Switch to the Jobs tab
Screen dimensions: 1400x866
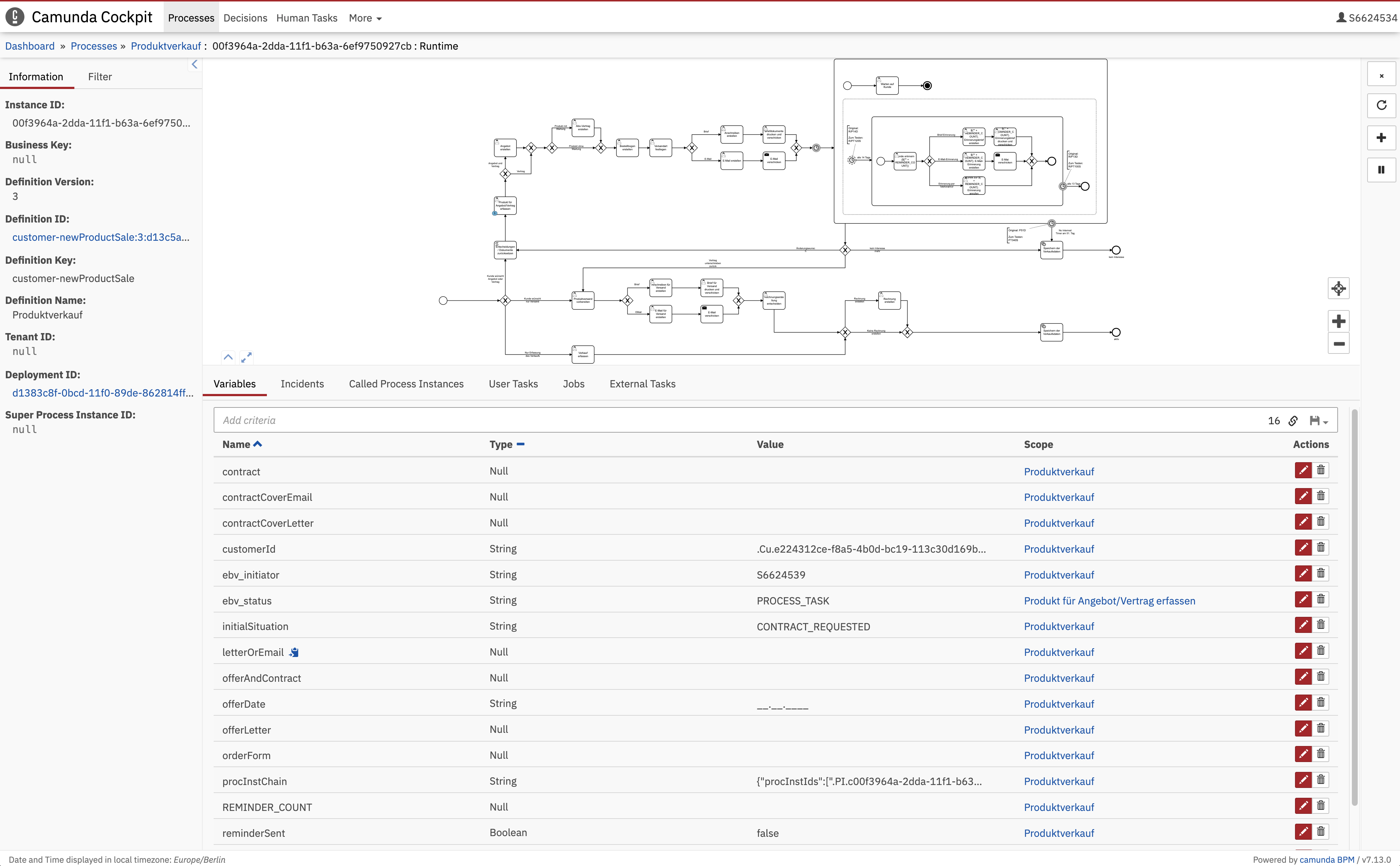(x=573, y=384)
